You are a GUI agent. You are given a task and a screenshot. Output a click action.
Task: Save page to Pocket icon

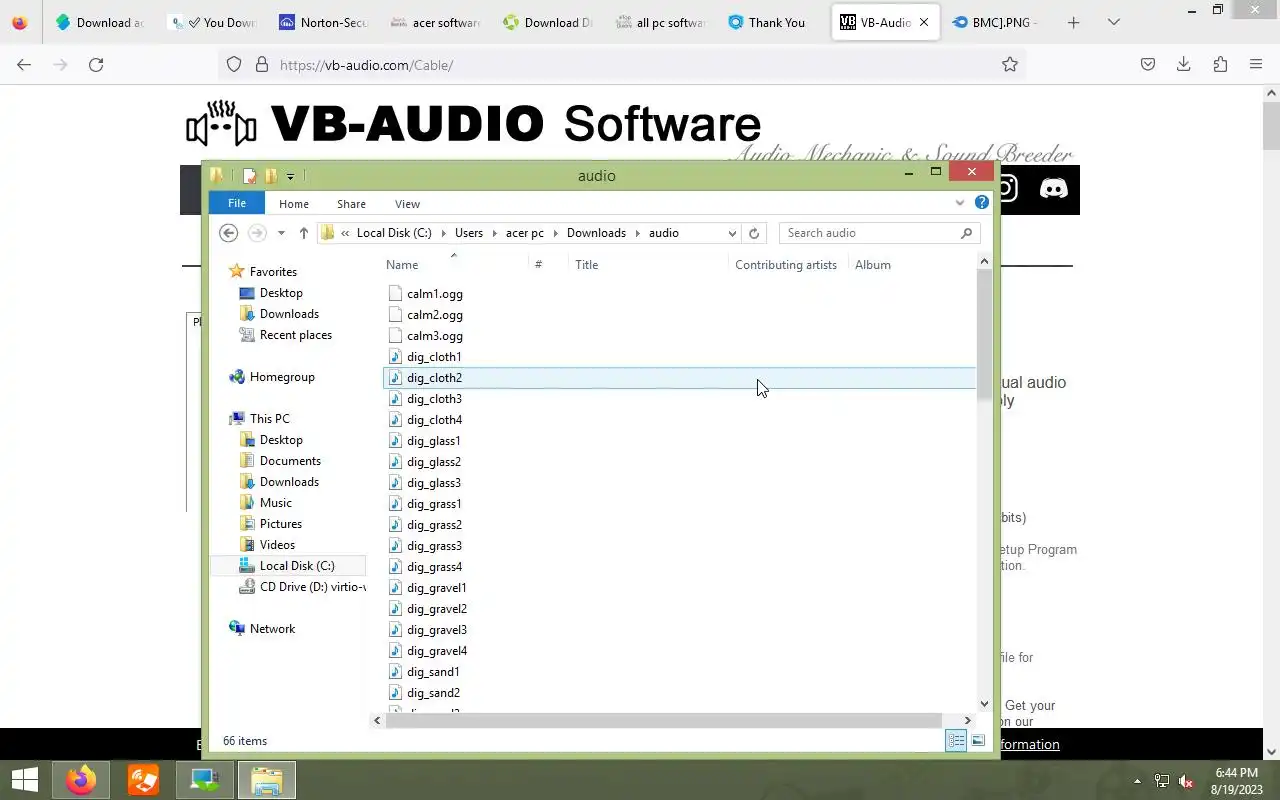click(x=1148, y=65)
